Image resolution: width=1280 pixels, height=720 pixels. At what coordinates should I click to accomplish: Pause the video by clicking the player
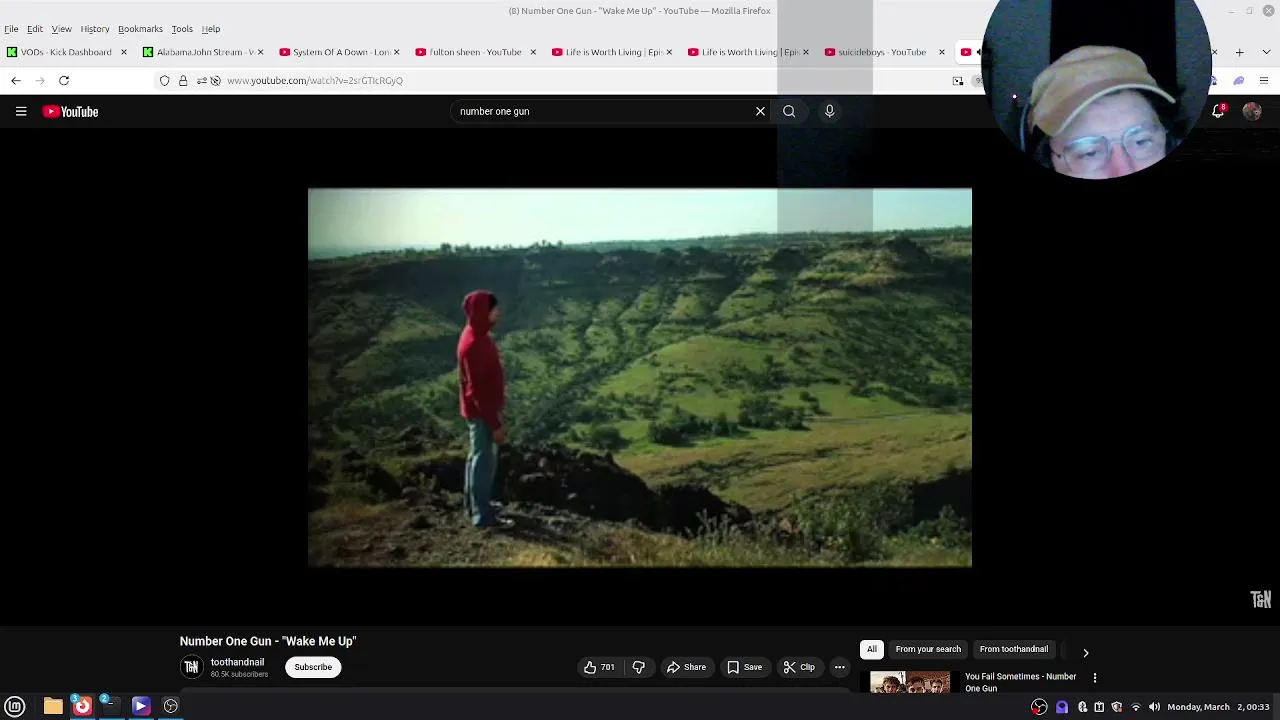(640, 377)
